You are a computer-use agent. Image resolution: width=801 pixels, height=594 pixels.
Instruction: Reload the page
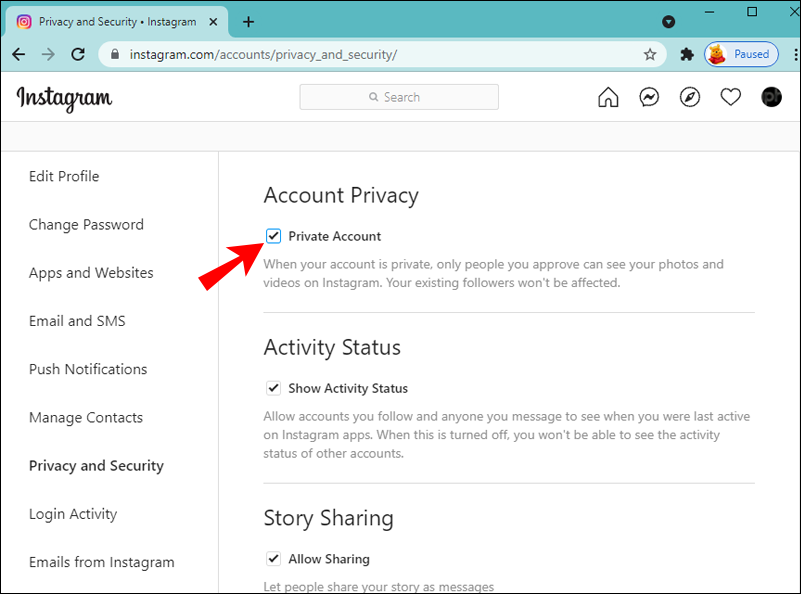click(x=75, y=54)
